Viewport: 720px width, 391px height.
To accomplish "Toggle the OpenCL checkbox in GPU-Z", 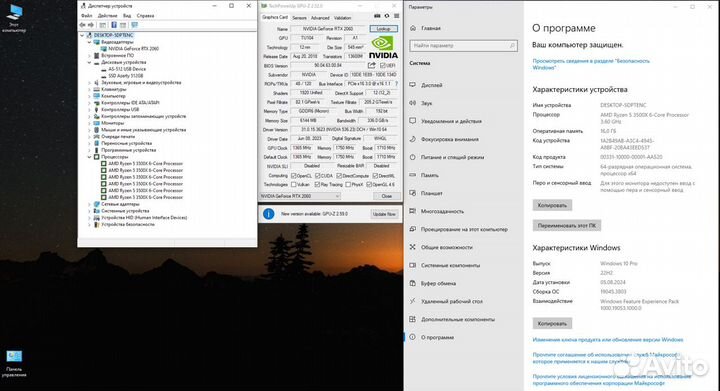I will pos(293,176).
